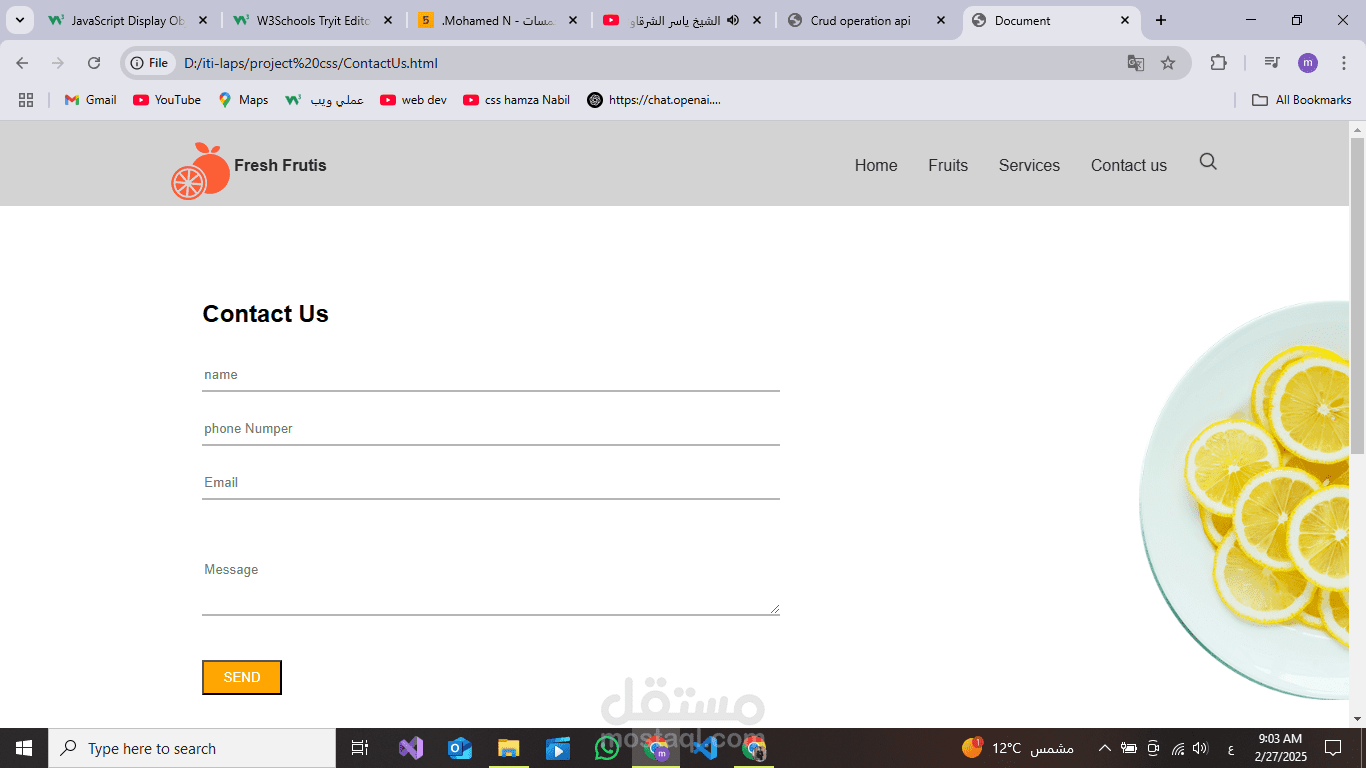Image resolution: width=1366 pixels, height=768 pixels.
Task: Click the scrollbar down arrow
Action: 1357,719
